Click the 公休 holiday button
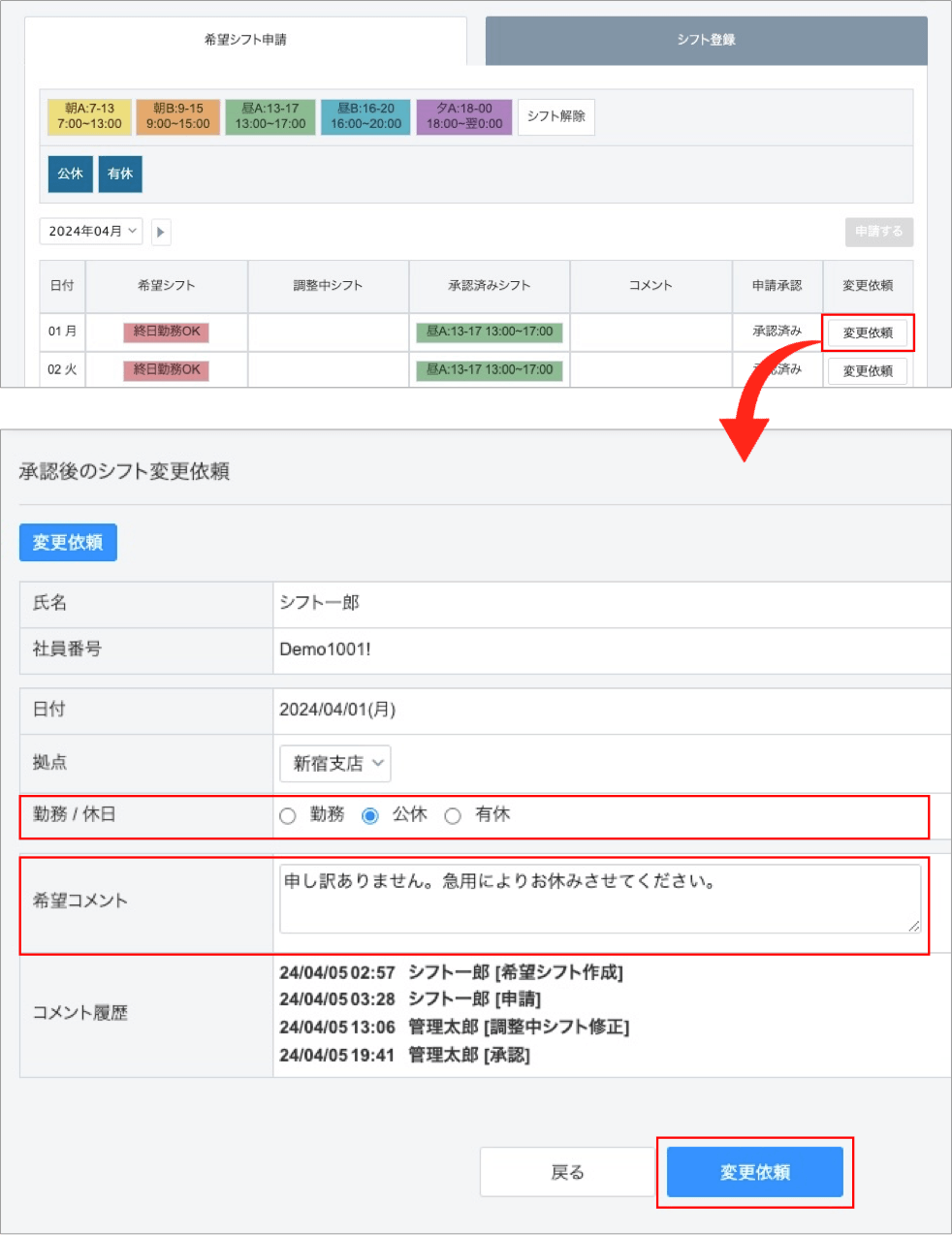Image resolution: width=952 pixels, height=1235 pixels. (70, 174)
